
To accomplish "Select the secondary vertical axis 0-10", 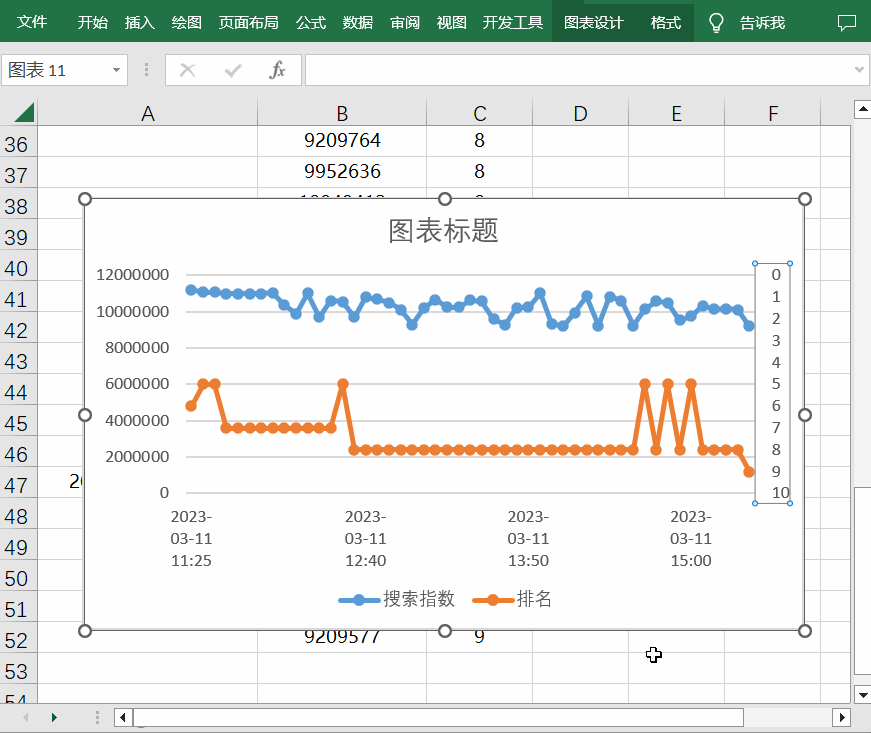I will pyautogui.click(x=773, y=383).
